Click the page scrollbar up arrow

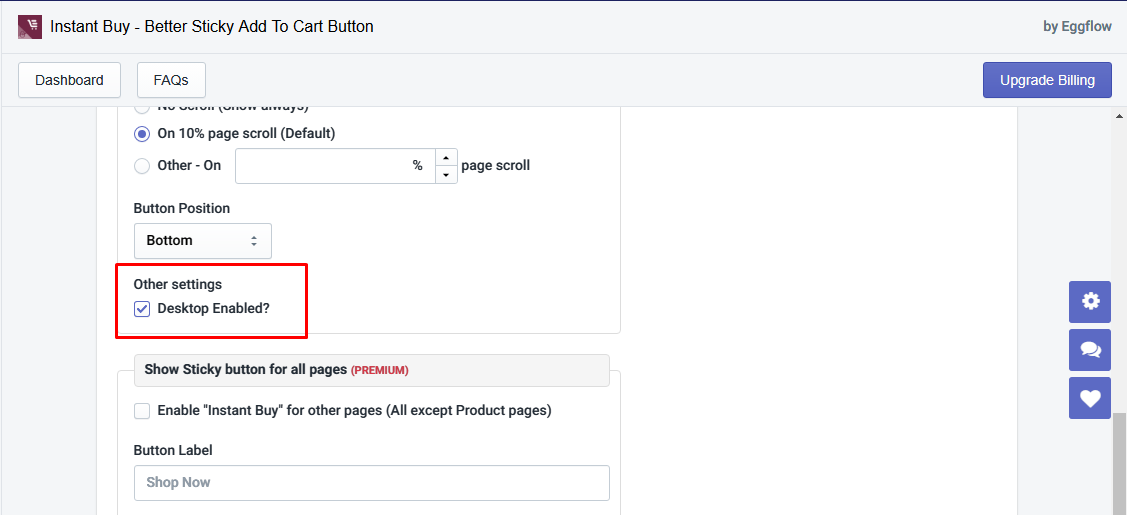(x=1119, y=116)
